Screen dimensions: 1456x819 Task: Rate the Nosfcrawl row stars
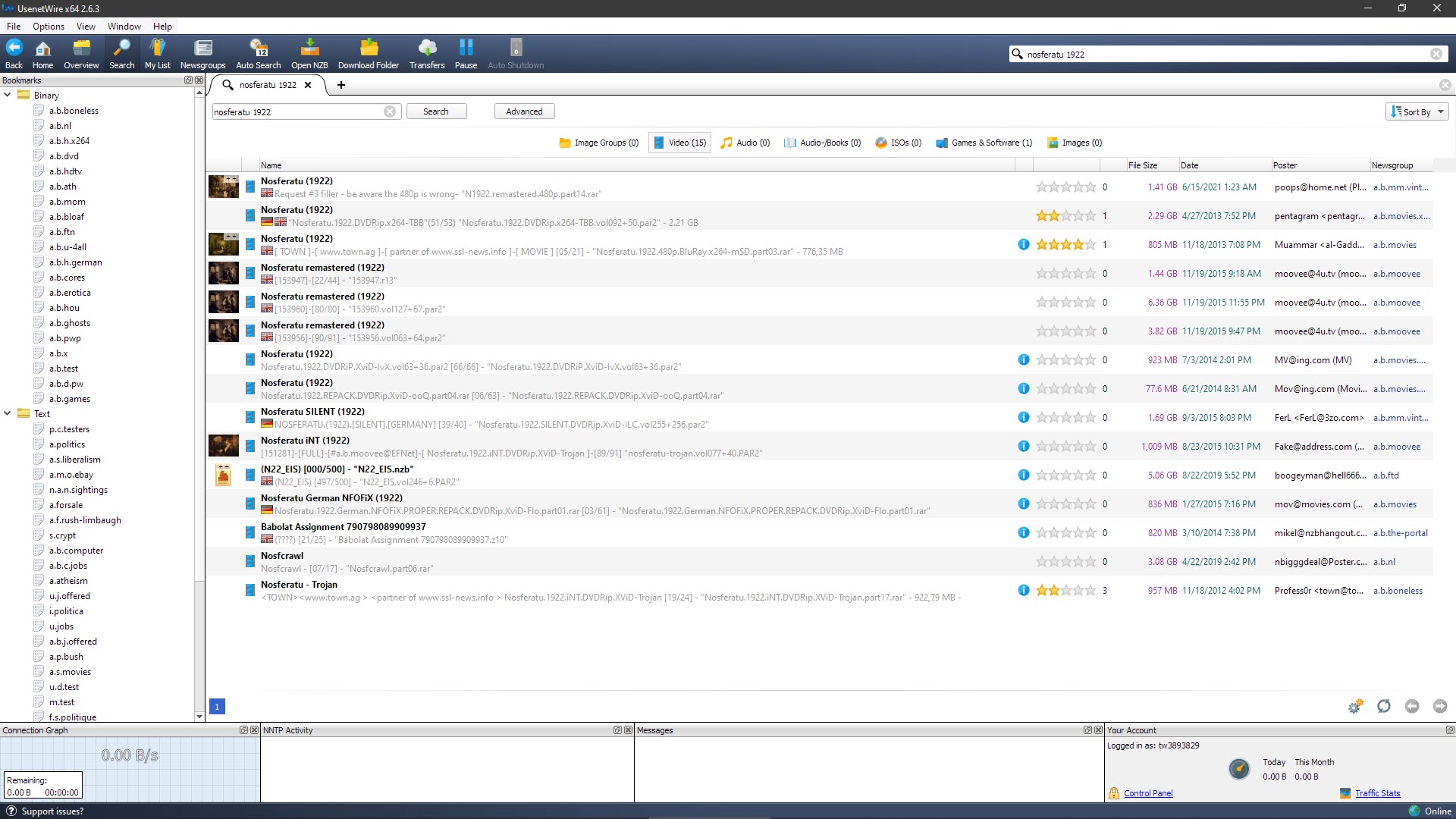[x=1066, y=561]
